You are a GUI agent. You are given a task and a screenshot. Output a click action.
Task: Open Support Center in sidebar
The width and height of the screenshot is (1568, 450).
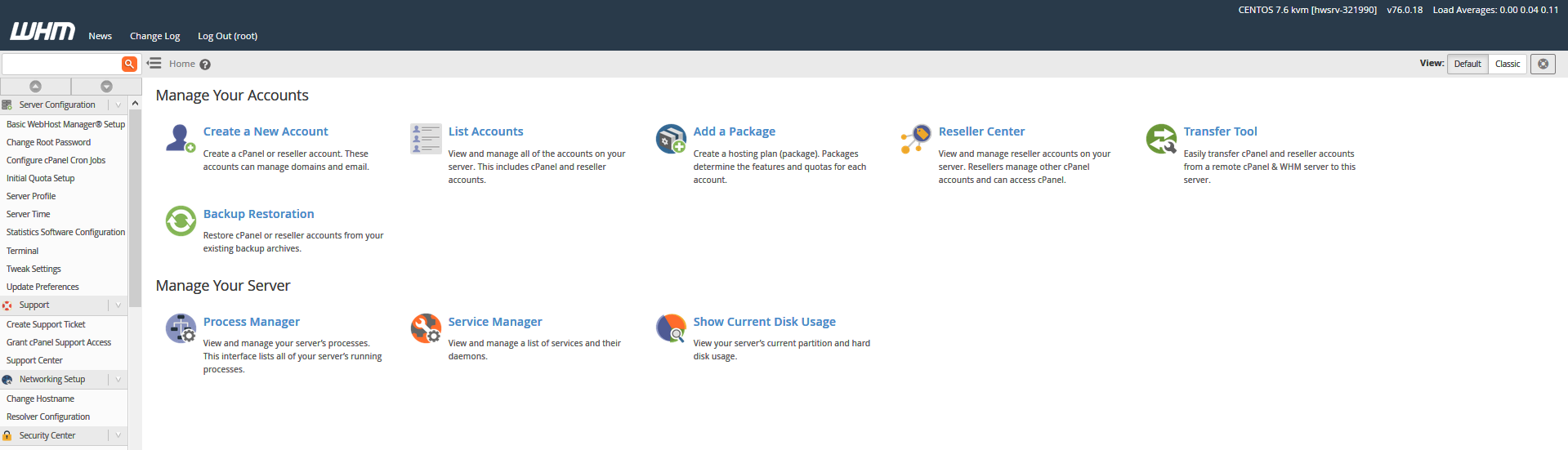[x=34, y=360]
